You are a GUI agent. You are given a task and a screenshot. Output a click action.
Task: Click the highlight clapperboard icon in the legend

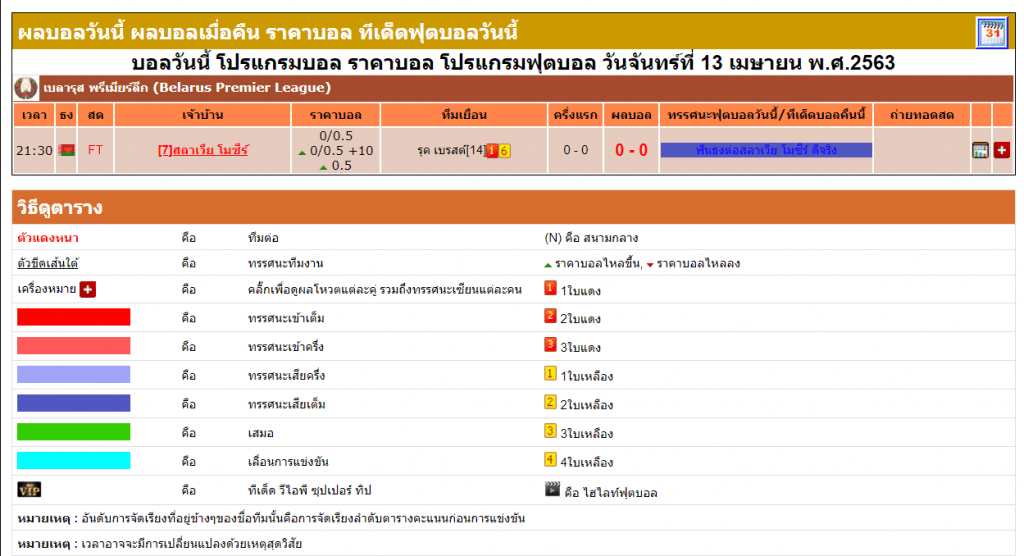click(x=552, y=489)
